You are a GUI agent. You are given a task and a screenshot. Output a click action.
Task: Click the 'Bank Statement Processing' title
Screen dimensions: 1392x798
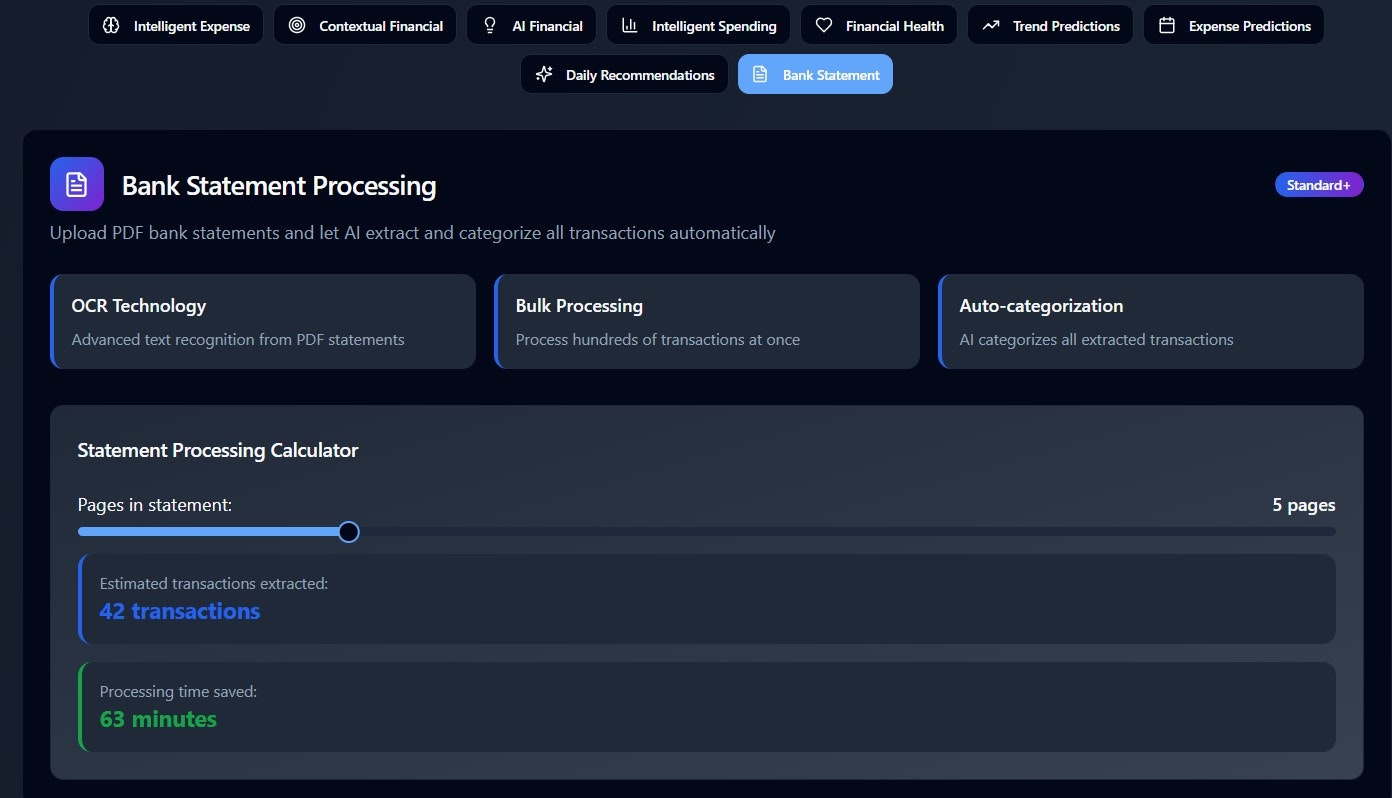[x=279, y=186]
